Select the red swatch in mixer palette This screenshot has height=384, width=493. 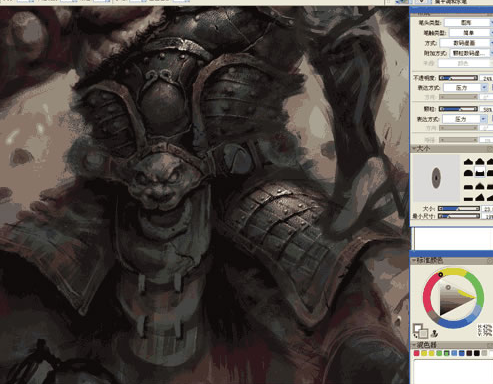pyautogui.click(x=416, y=353)
